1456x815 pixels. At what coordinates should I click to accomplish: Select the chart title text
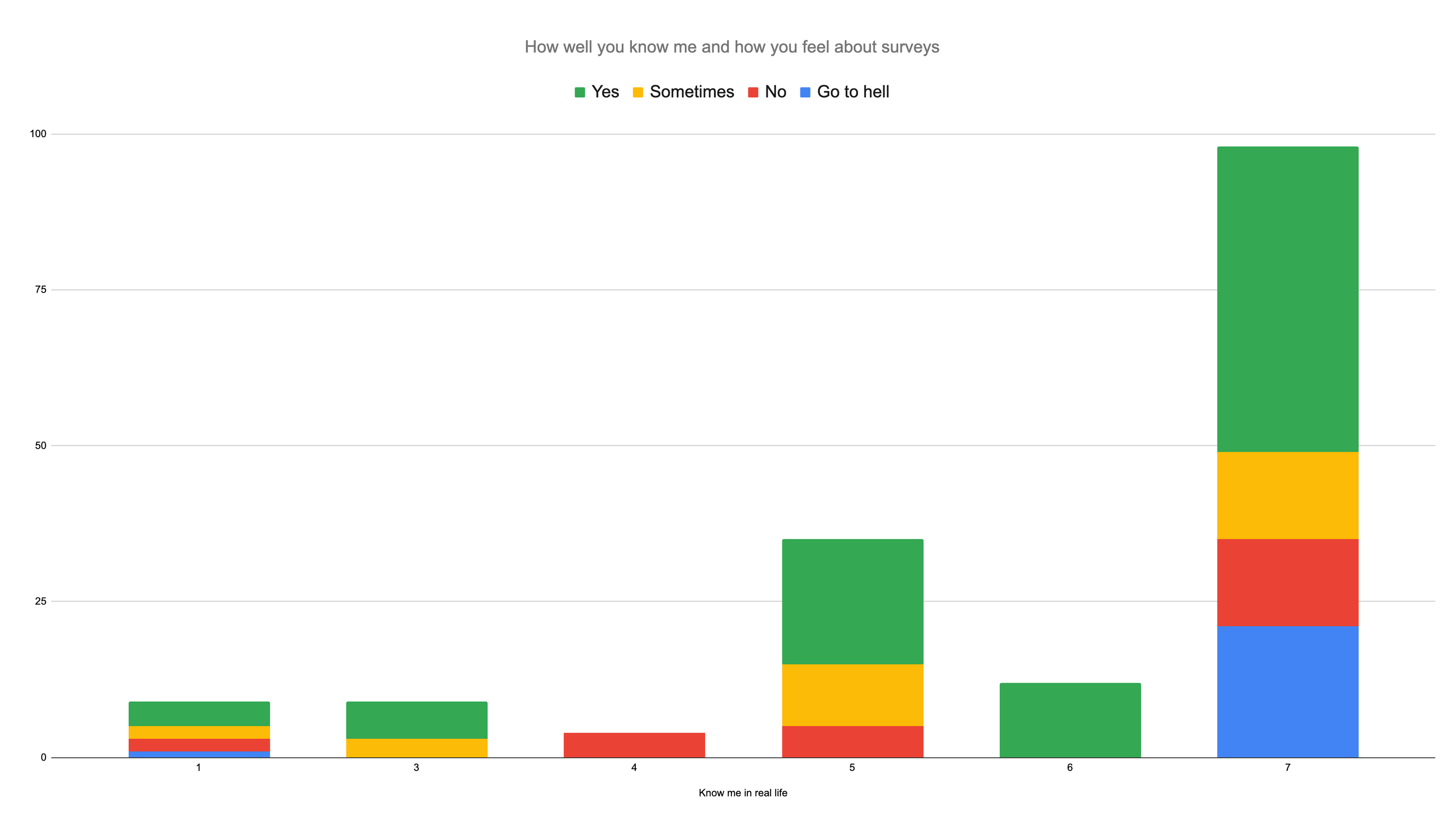[731, 47]
